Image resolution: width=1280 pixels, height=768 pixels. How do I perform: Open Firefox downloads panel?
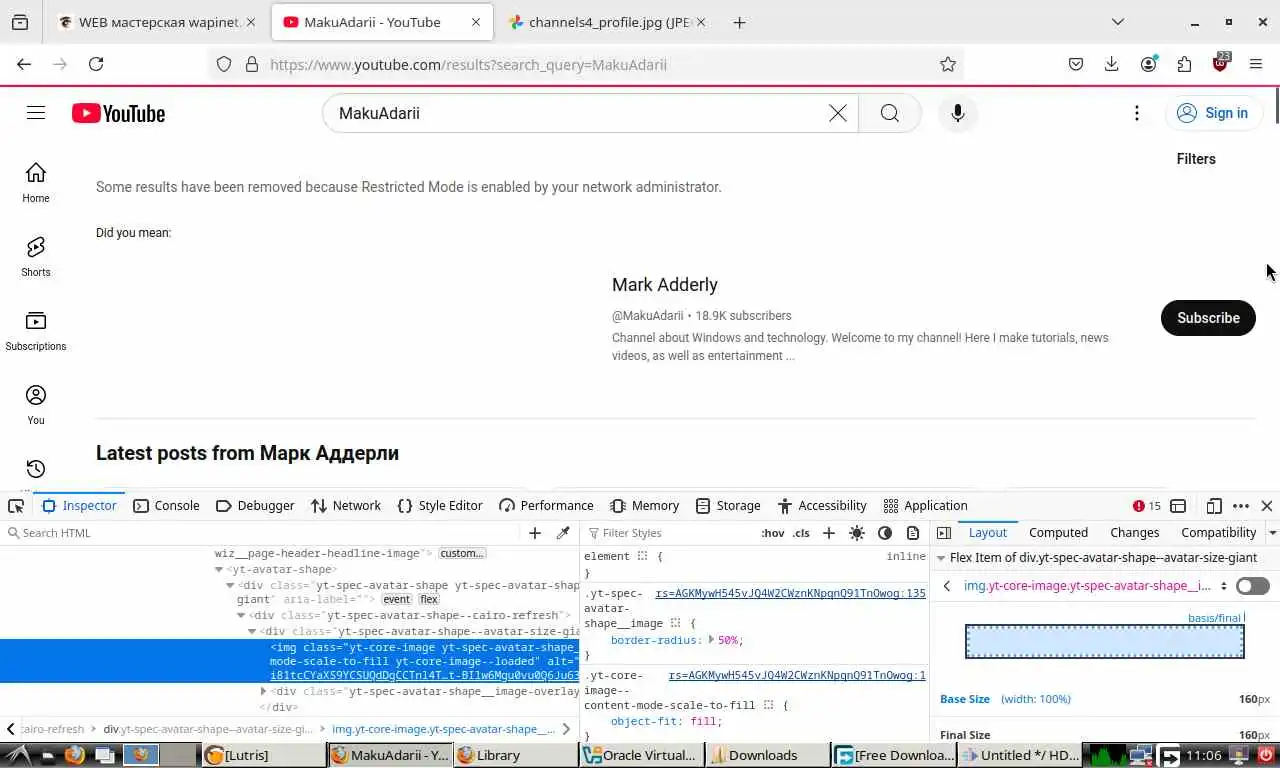point(1112,64)
